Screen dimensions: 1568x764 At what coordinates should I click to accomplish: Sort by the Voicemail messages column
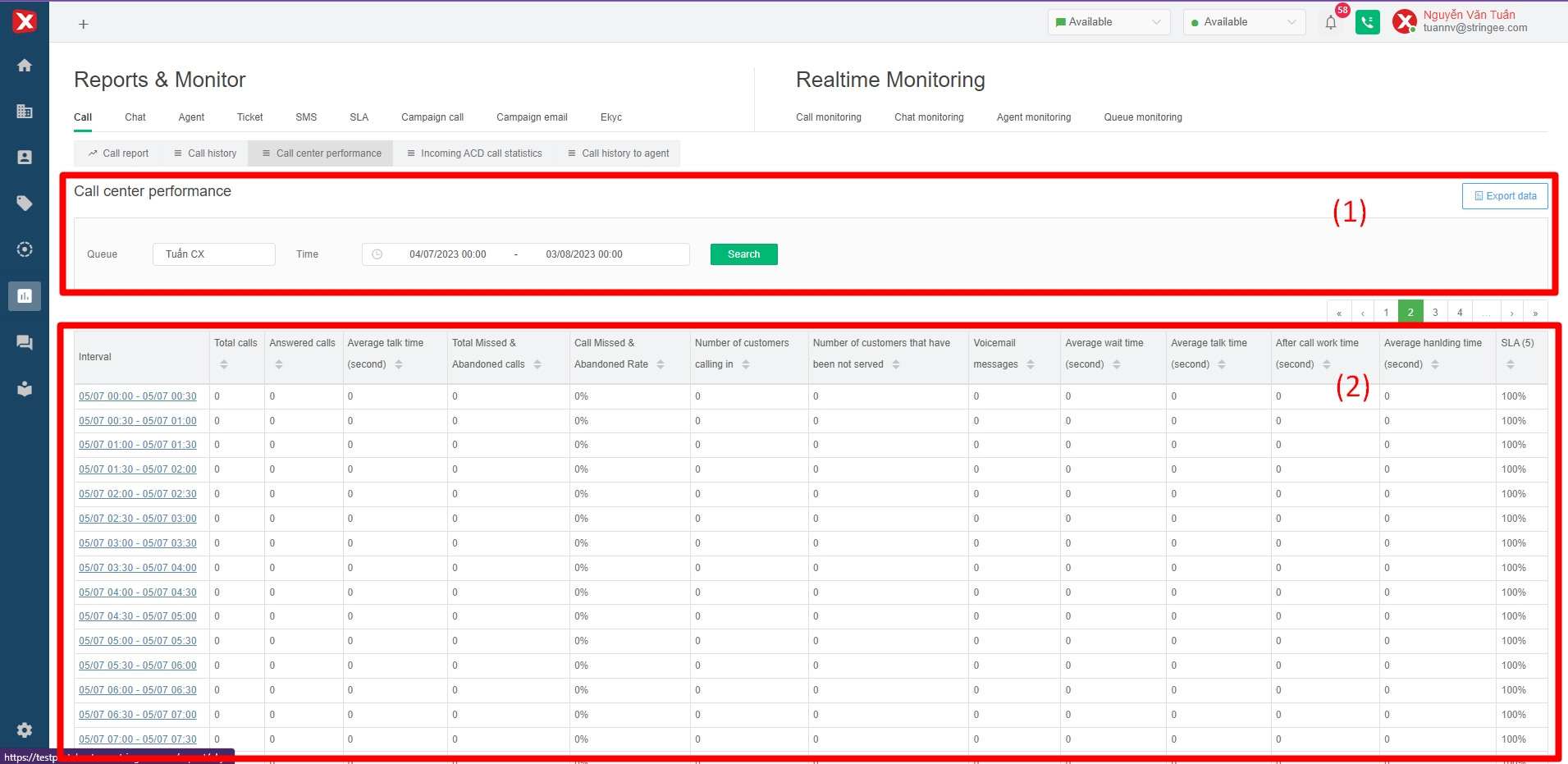[x=1031, y=364]
